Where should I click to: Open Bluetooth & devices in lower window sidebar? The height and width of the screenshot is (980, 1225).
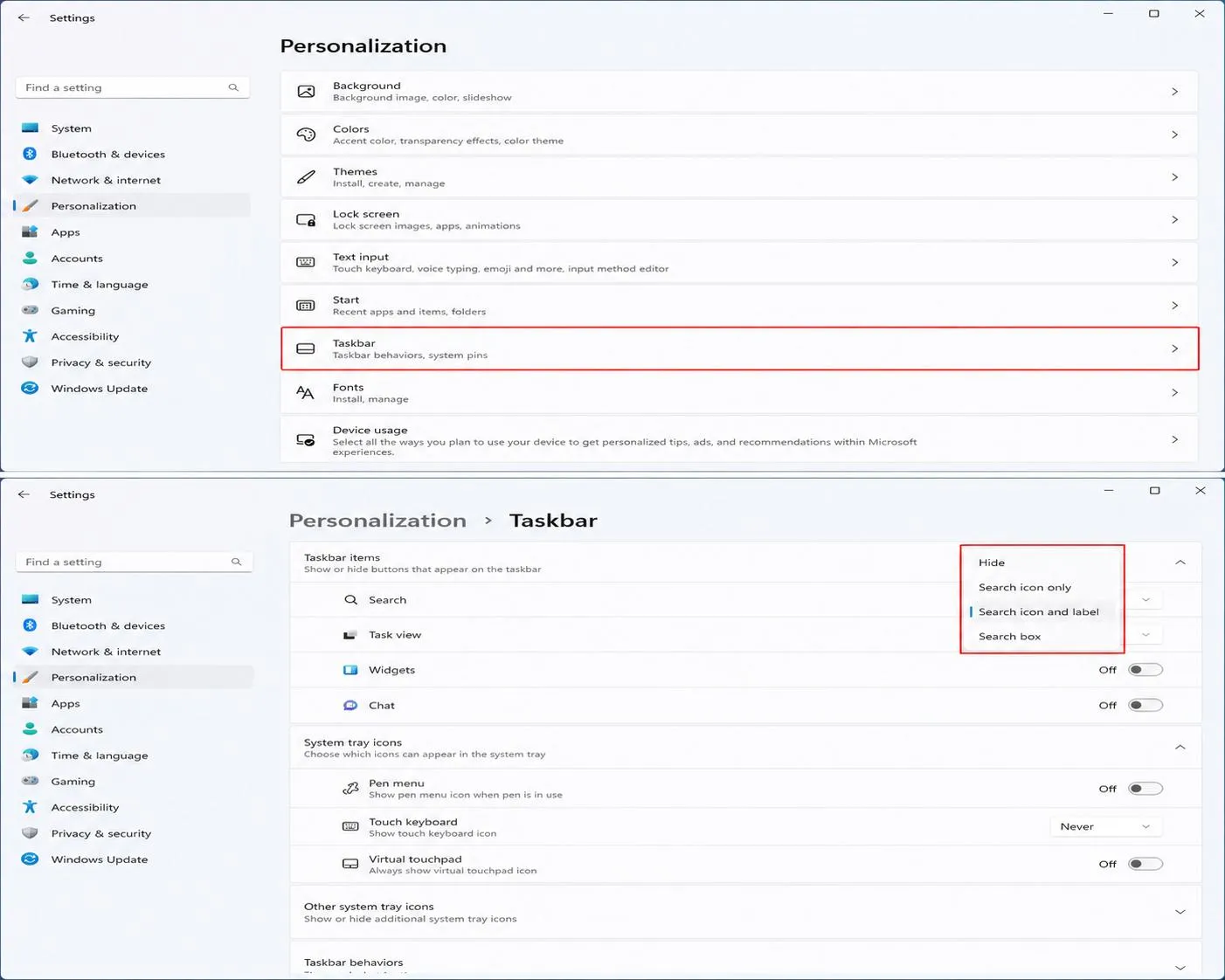(x=134, y=625)
